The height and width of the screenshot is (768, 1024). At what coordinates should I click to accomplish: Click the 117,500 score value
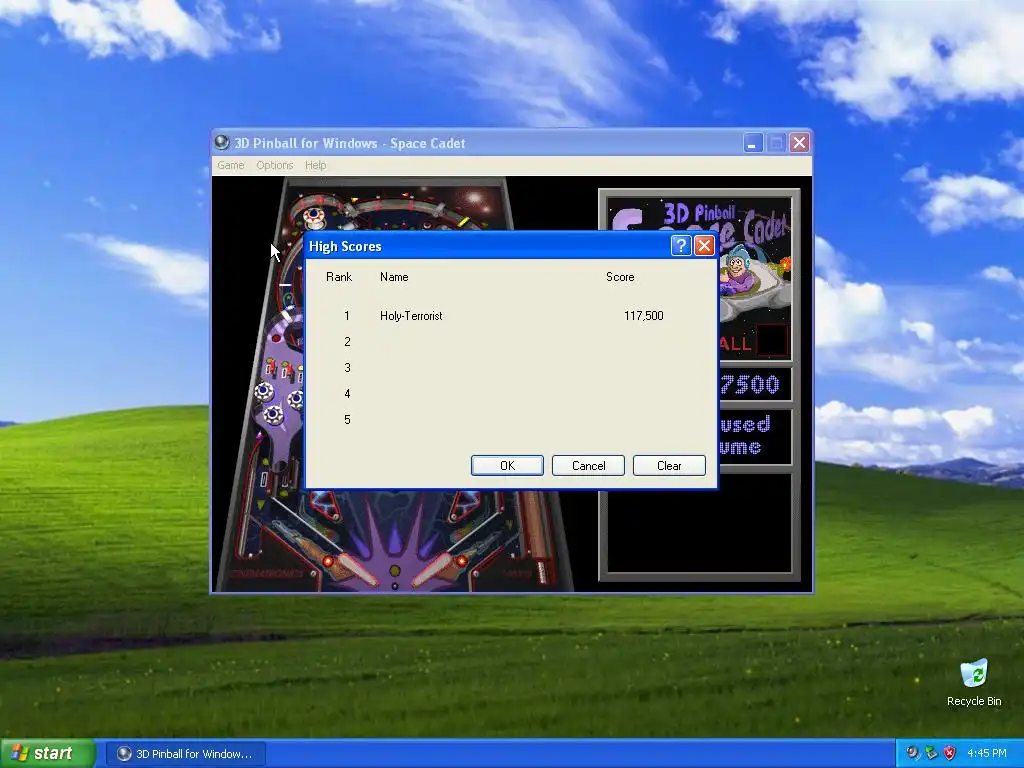(643, 315)
